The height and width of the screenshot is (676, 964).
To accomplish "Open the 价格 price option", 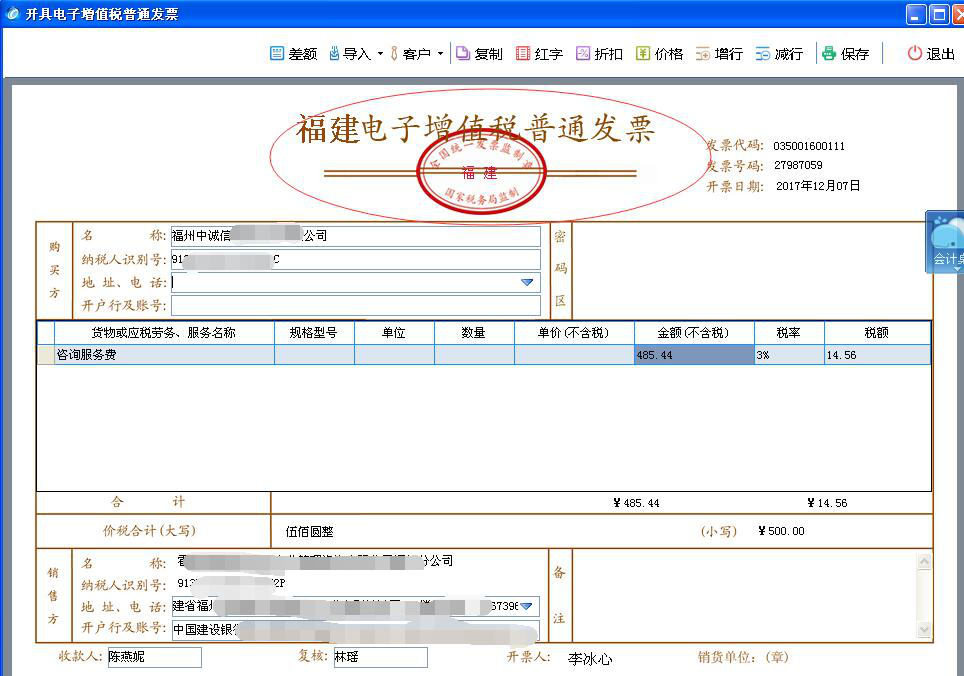I will 643,54.
